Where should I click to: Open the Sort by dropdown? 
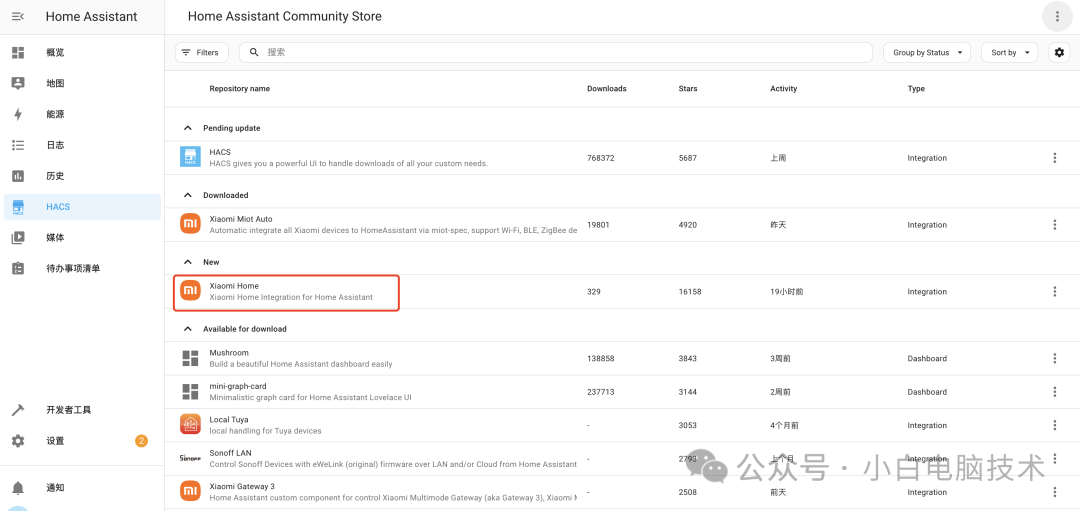[x=1009, y=52]
